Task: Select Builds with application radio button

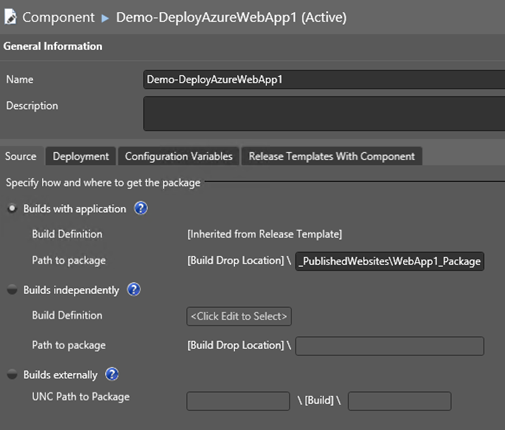Action: click(x=12, y=209)
